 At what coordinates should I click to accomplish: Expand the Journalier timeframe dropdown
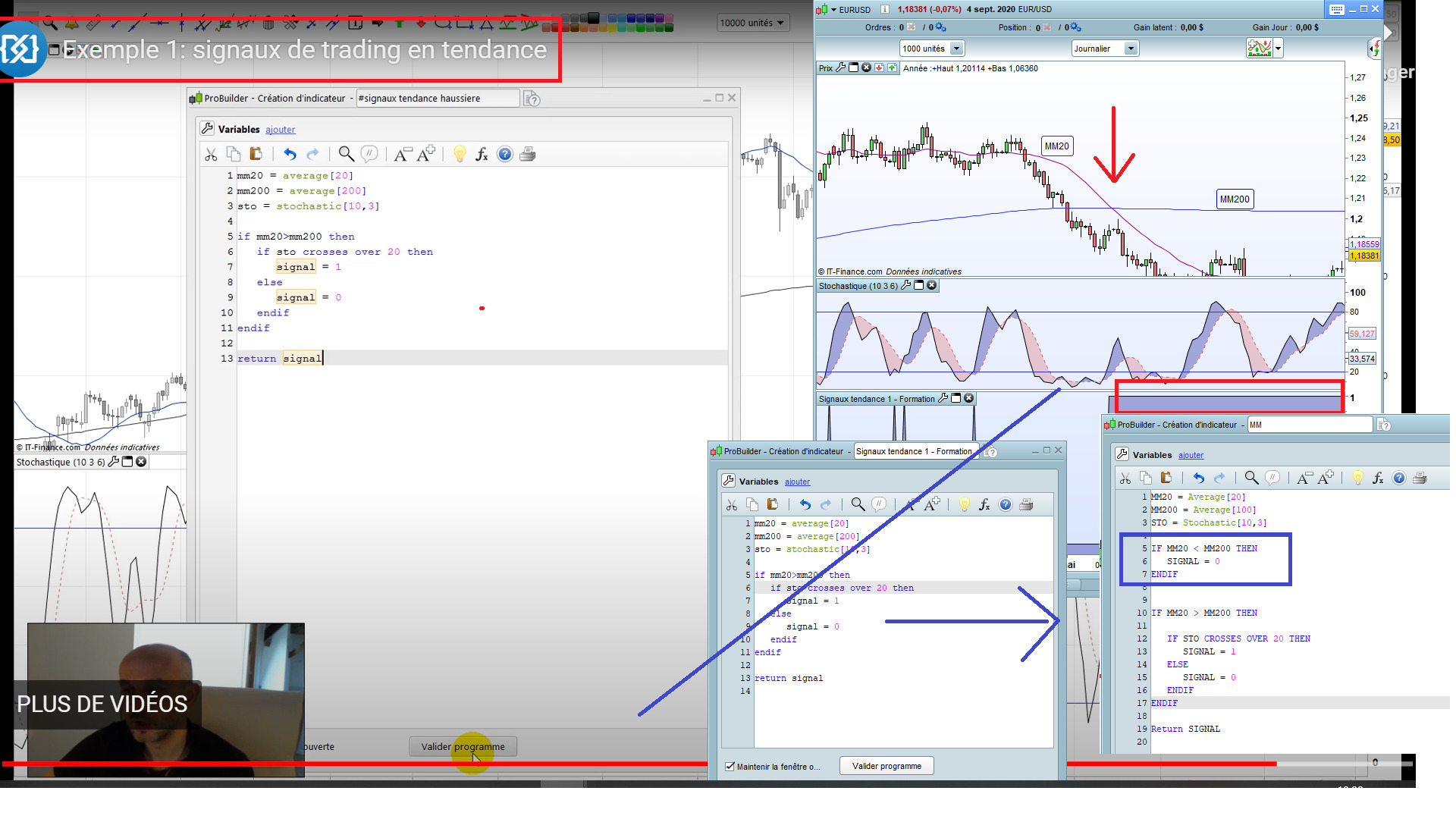click(x=1130, y=49)
